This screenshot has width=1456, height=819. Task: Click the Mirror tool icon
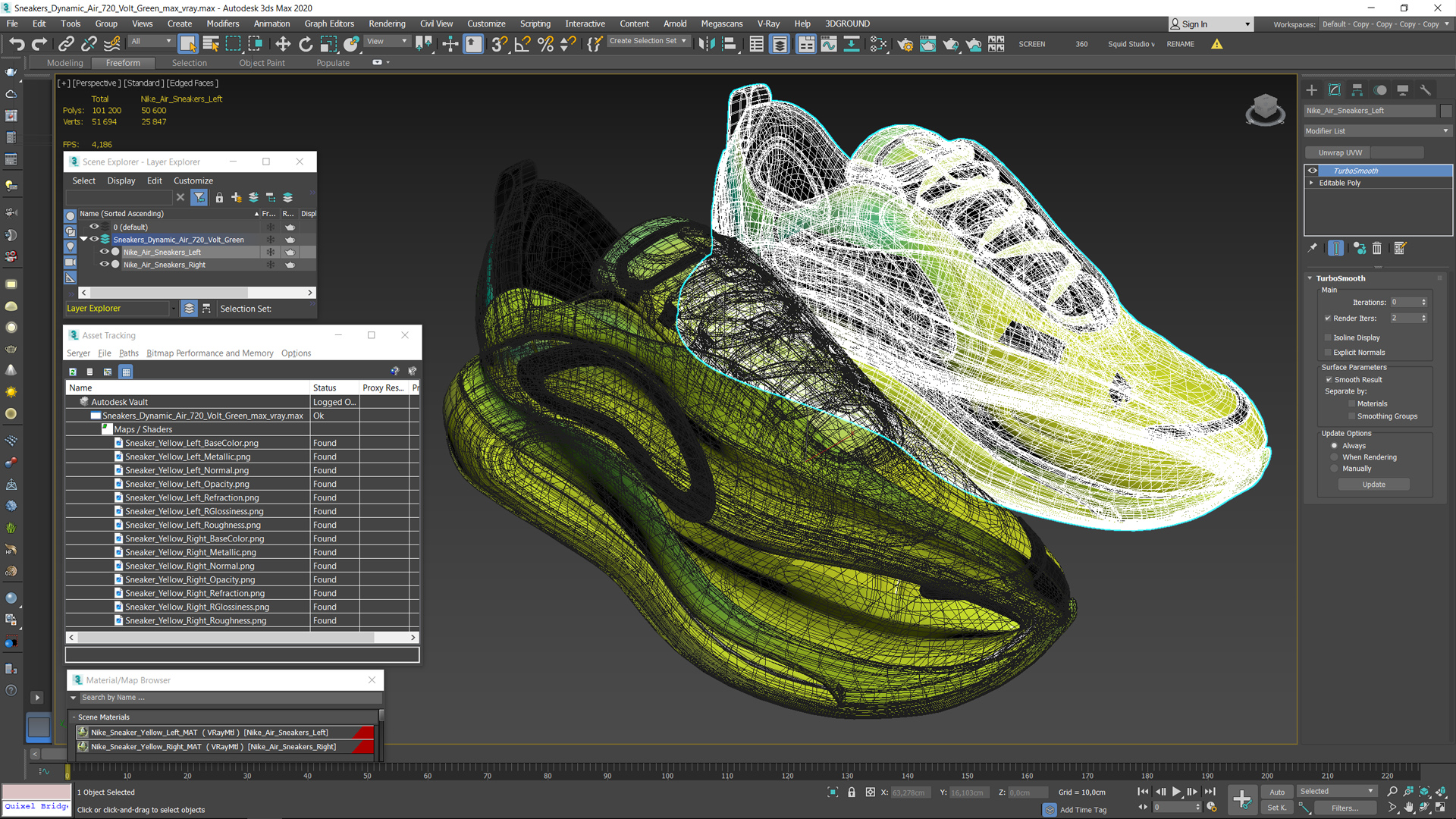(706, 44)
